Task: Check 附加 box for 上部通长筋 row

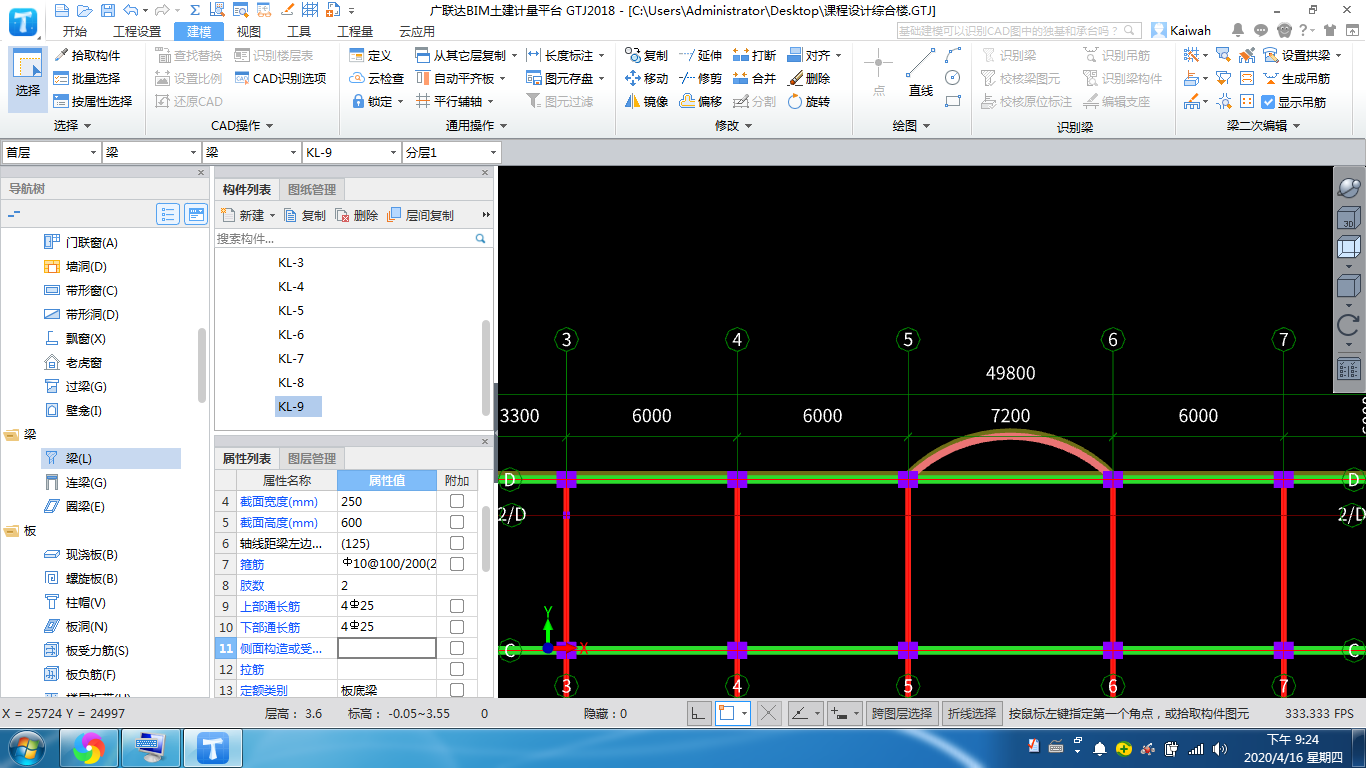Action: click(457, 606)
